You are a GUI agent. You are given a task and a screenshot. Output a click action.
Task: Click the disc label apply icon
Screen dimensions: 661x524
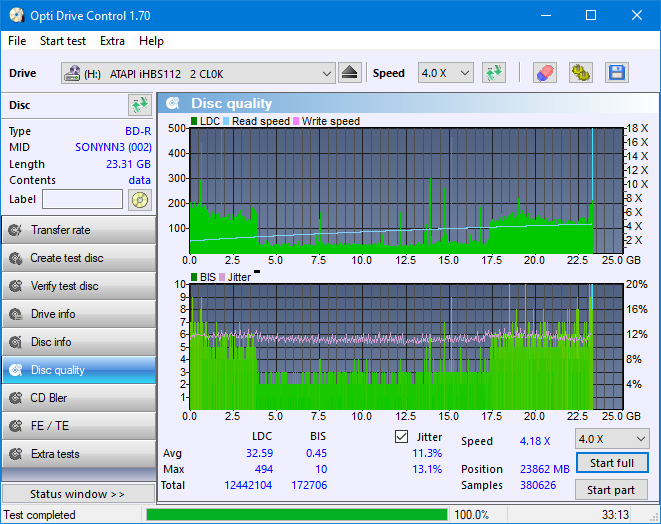click(x=140, y=200)
